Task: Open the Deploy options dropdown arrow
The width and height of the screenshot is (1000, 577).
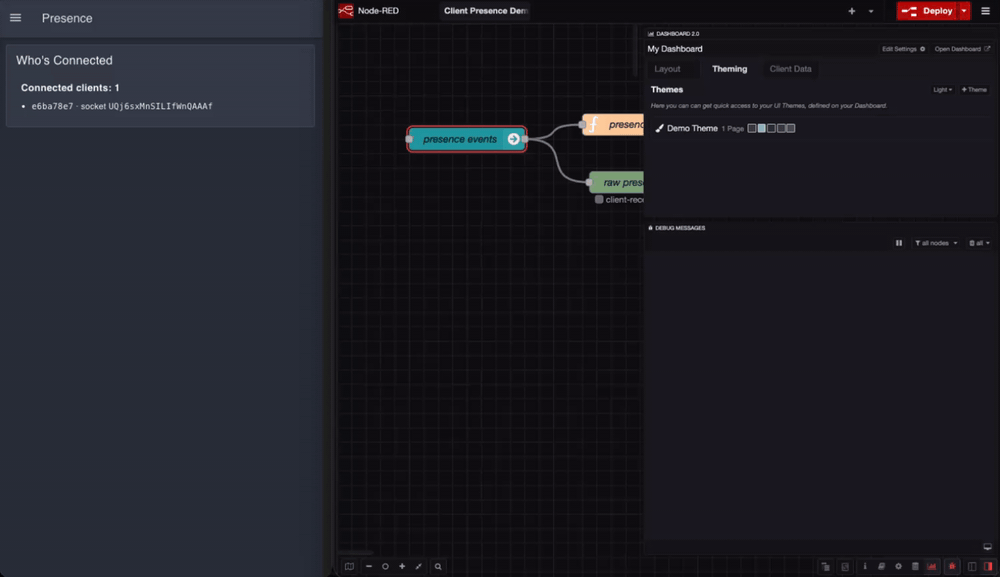Action: click(964, 11)
